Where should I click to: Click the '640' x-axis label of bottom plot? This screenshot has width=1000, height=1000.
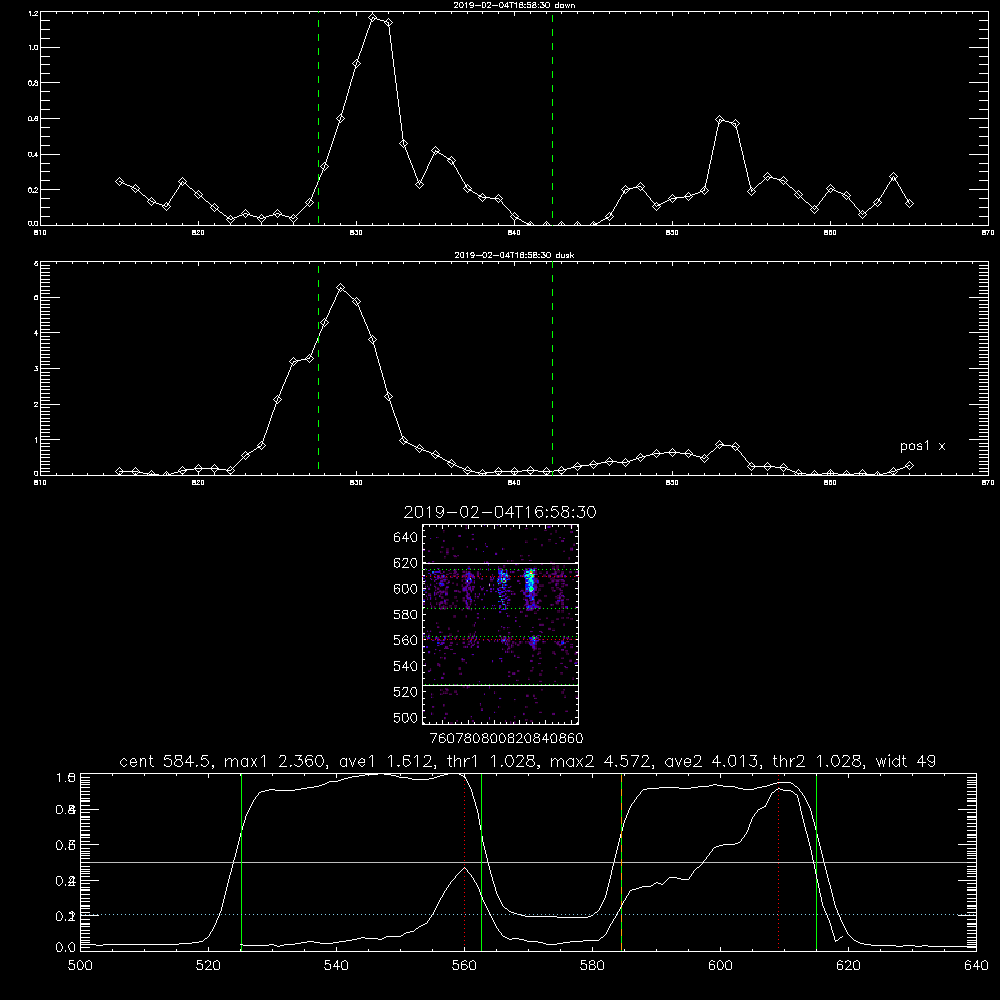(x=976, y=966)
